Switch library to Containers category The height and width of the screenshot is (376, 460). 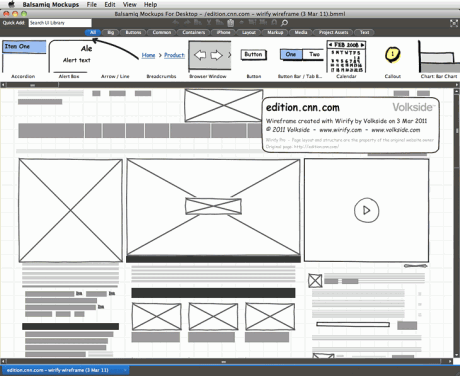click(x=193, y=32)
